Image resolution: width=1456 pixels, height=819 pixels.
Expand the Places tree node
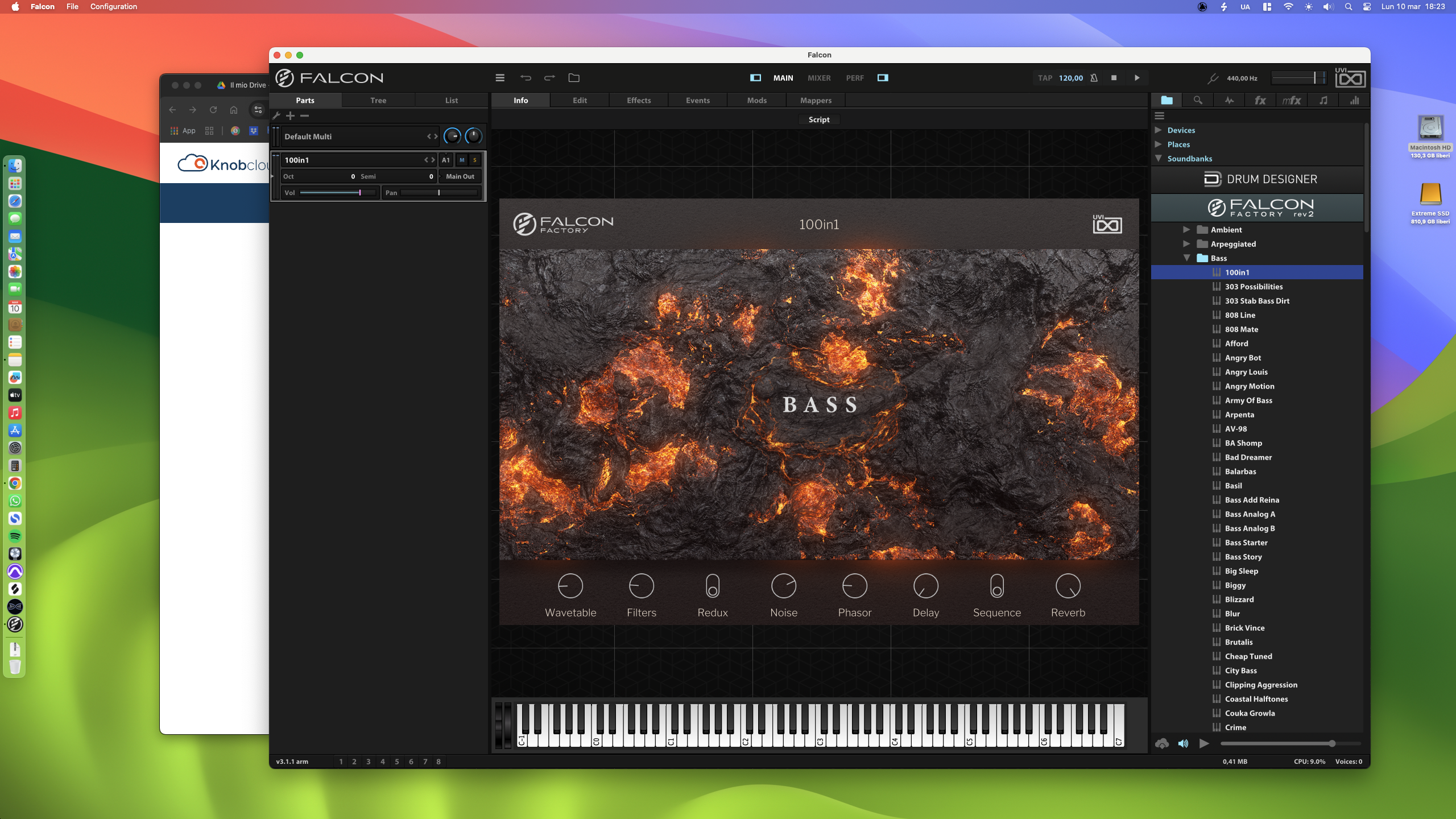1158,144
